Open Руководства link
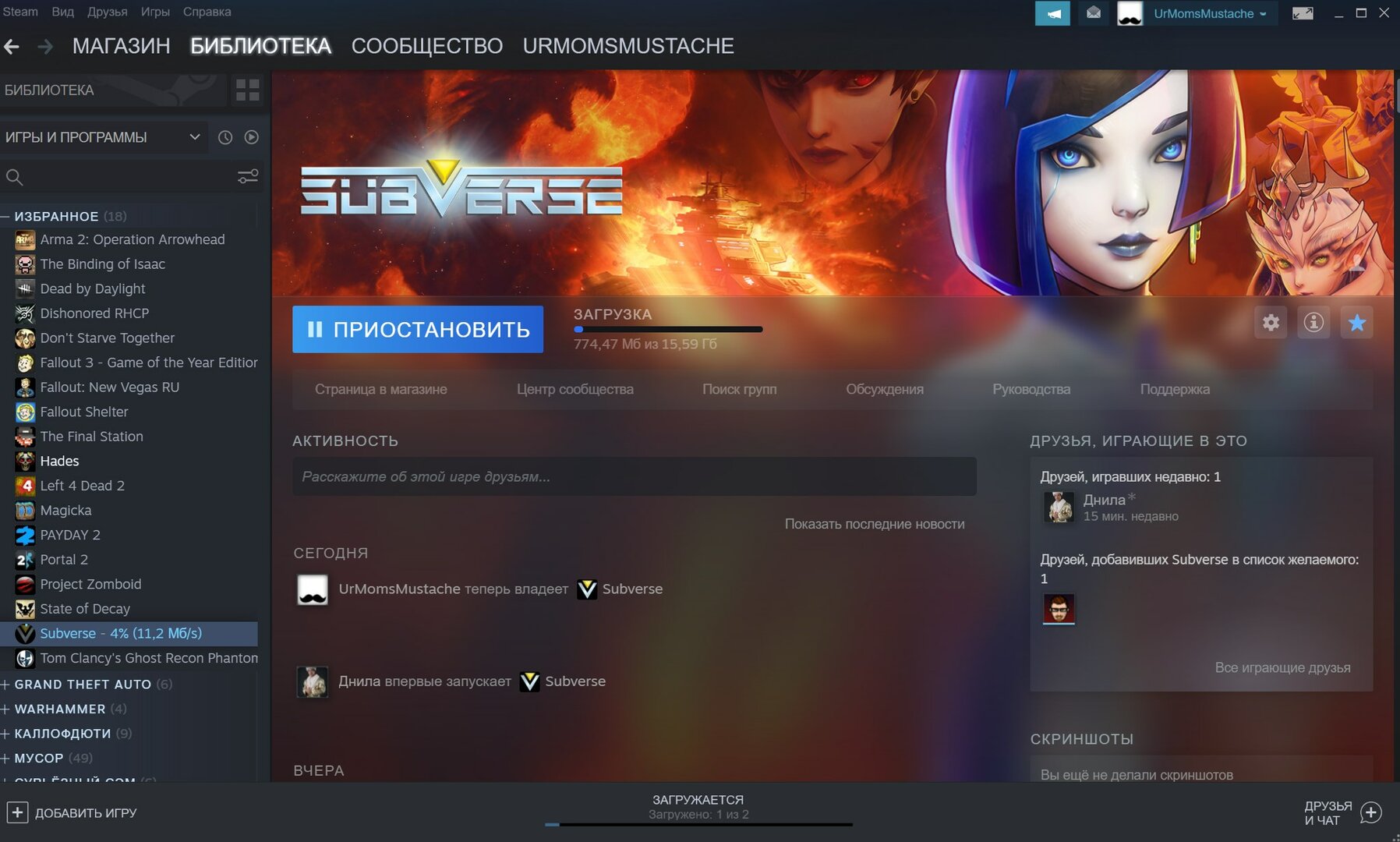Screen dimensions: 1400x842 (x=1031, y=389)
